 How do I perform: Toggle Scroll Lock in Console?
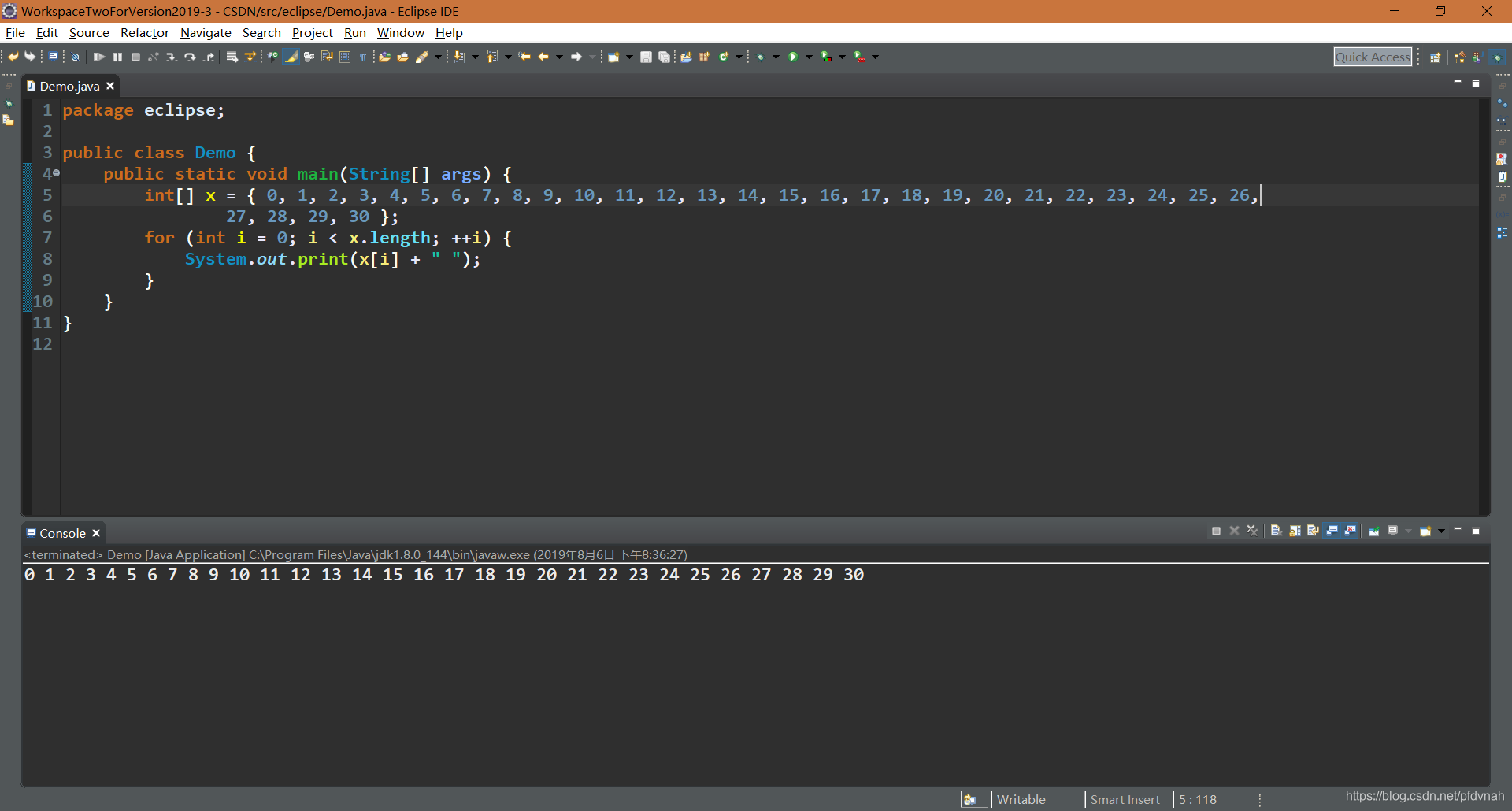[1295, 531]
